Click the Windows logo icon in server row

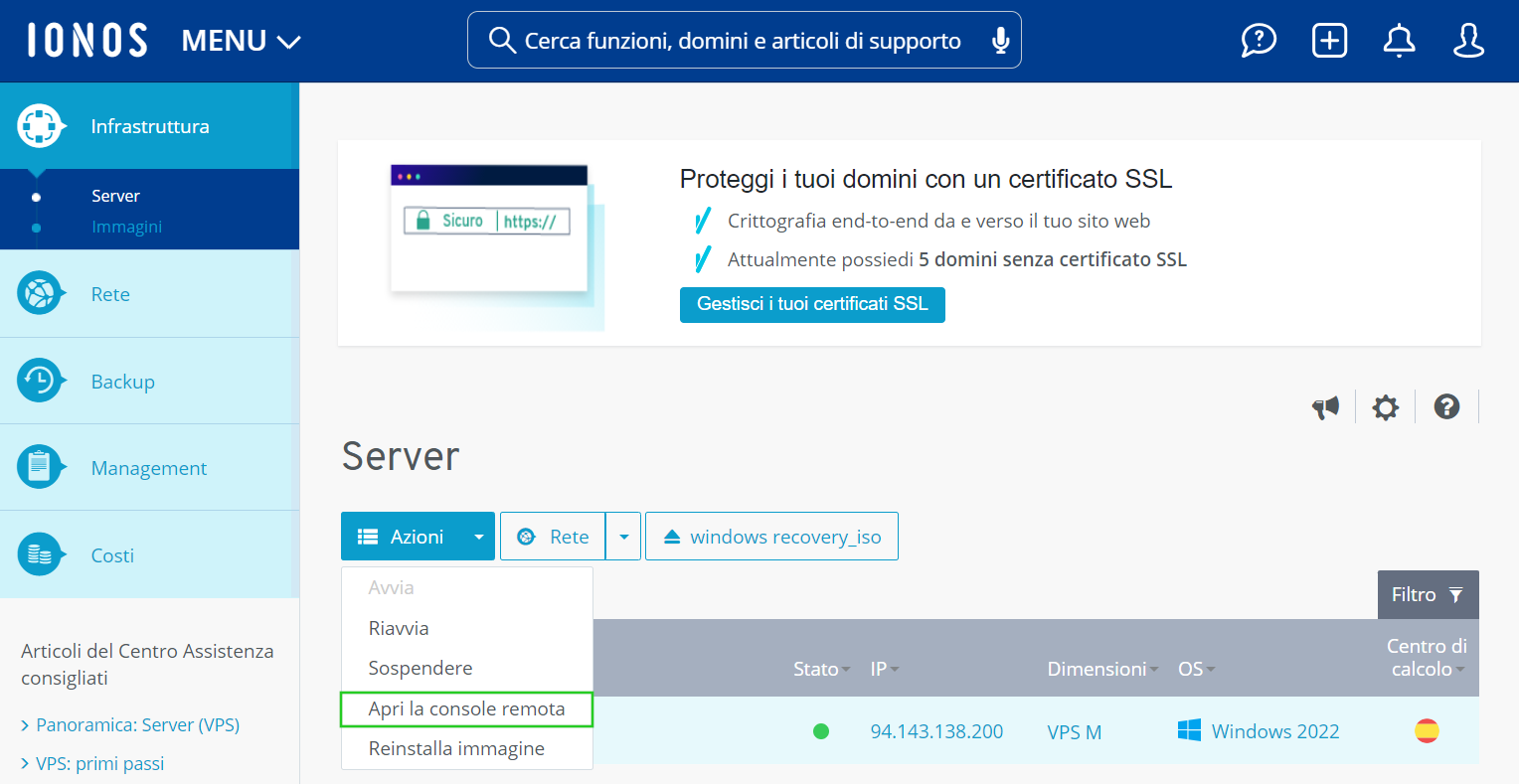click(1189, 730)
